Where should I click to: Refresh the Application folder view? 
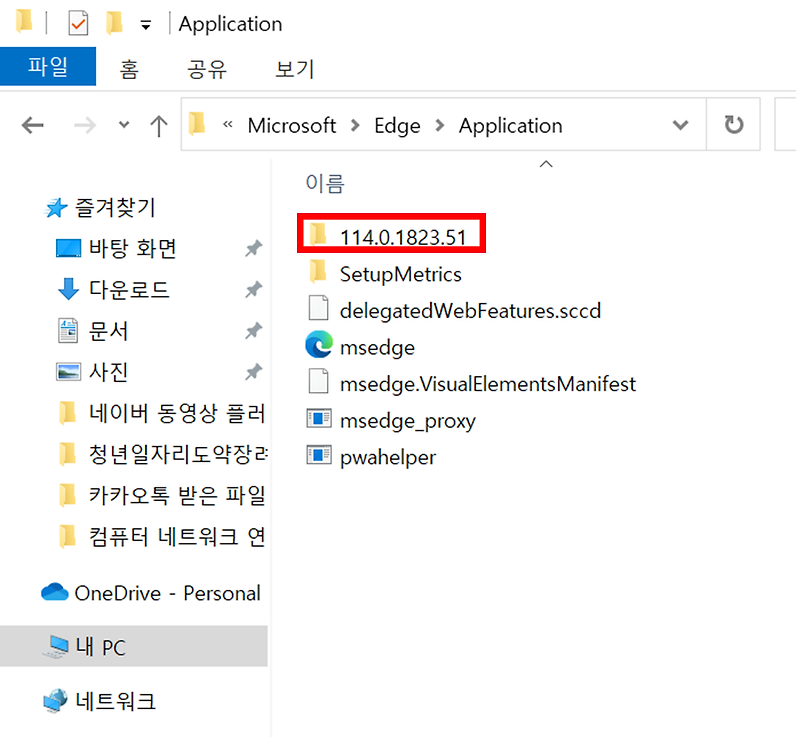(x=733, y=124)
